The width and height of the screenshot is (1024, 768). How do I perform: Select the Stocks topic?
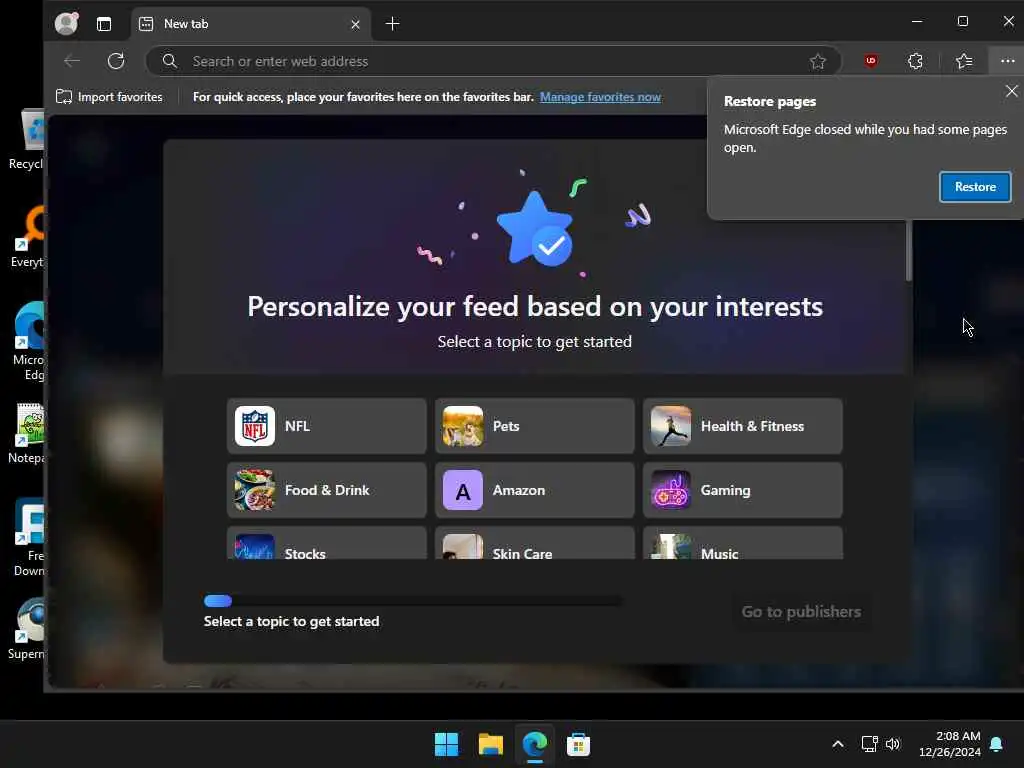click(x=327, y=543)
